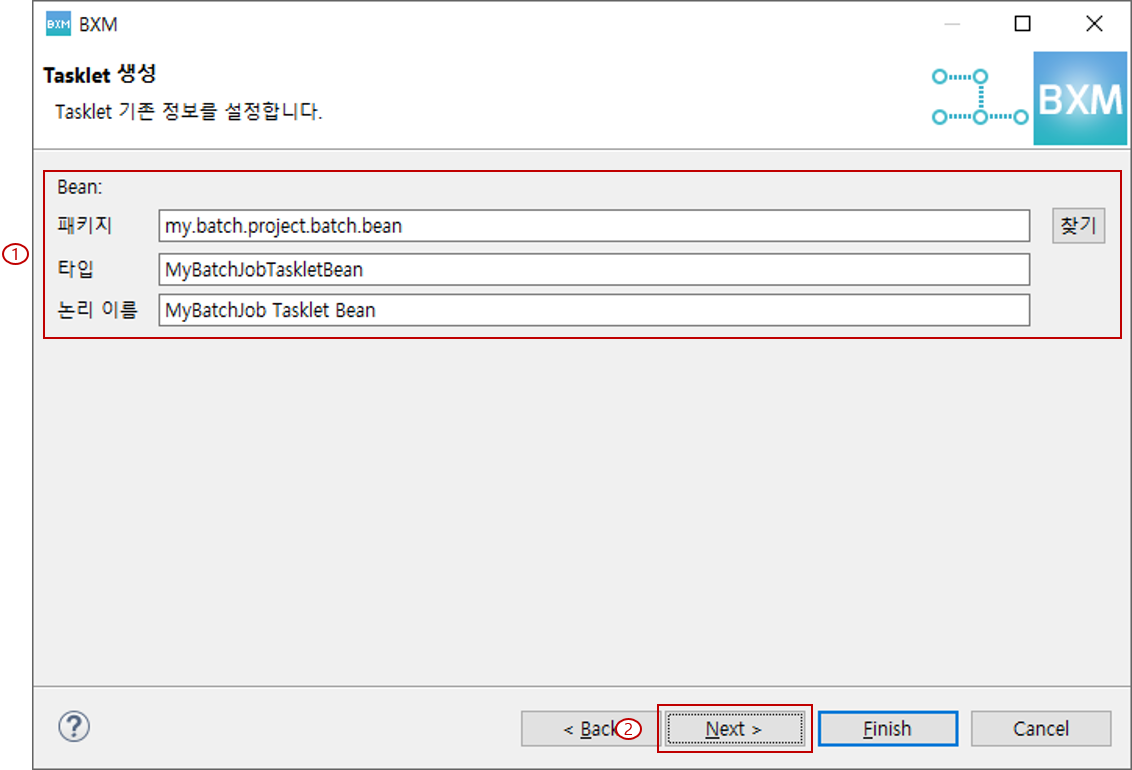This screenshot has width=1132, height=770.
Task: Cancel the Tasklet creation wizard
Action: [x=1040, y=729]
